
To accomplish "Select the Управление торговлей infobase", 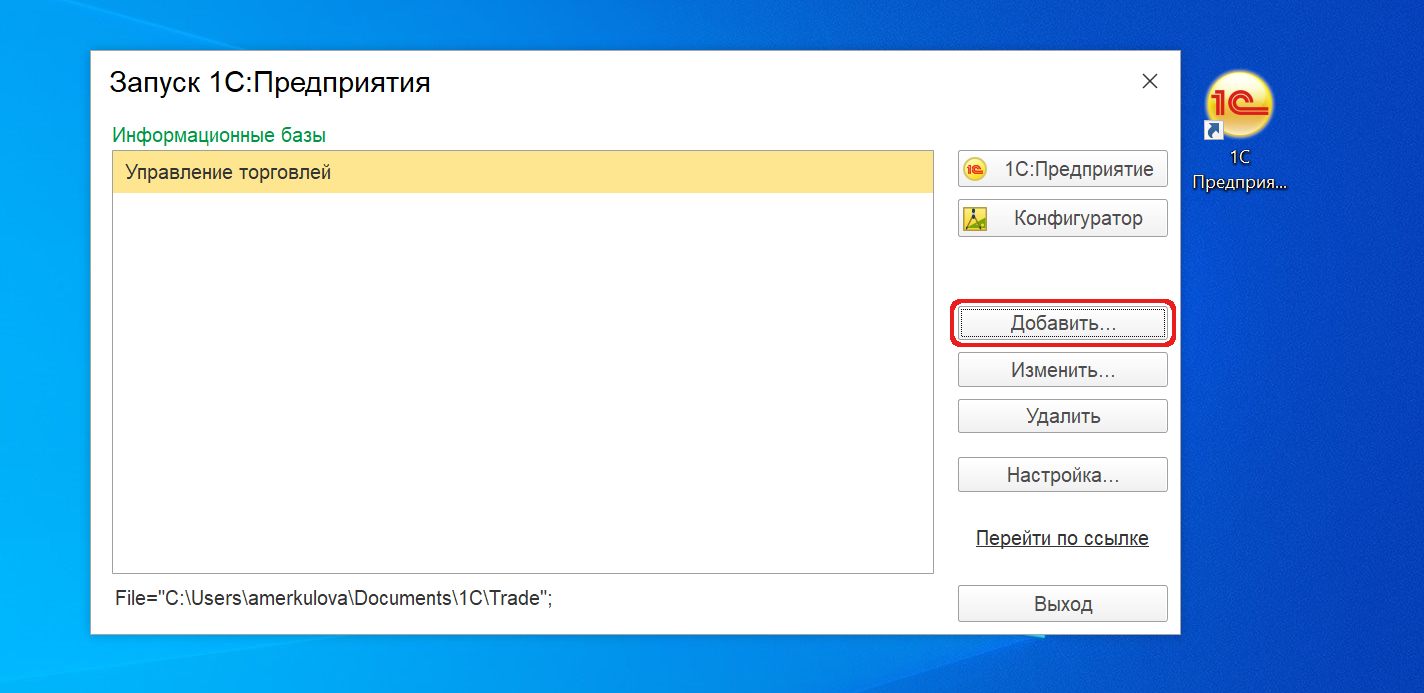I will point(522,172).
